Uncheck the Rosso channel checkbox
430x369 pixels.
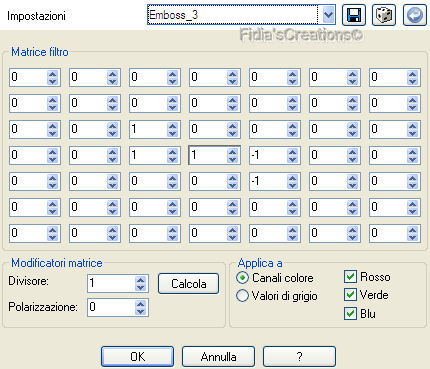point(350,277)
